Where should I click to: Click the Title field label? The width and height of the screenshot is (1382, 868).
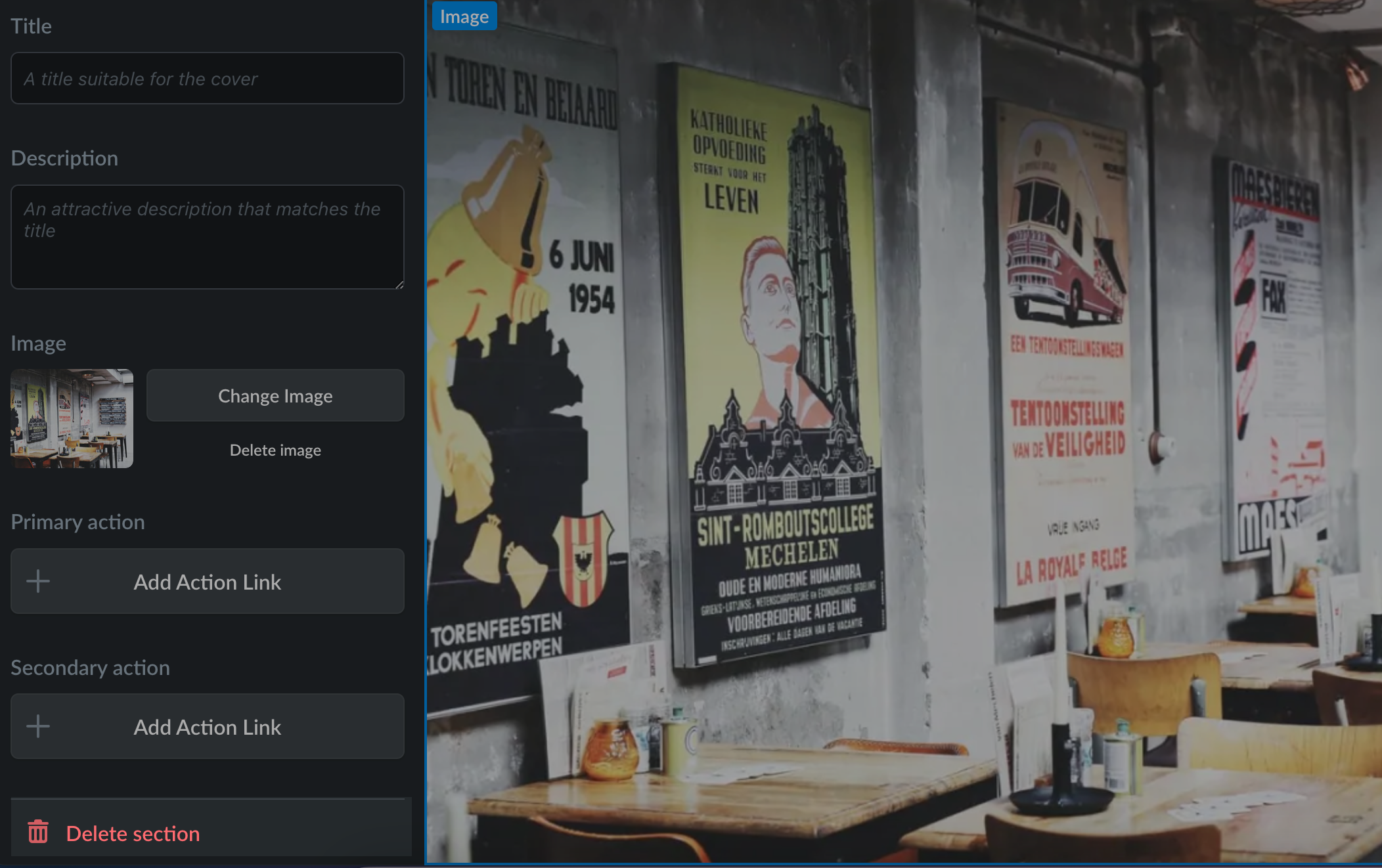pos(31,26)
